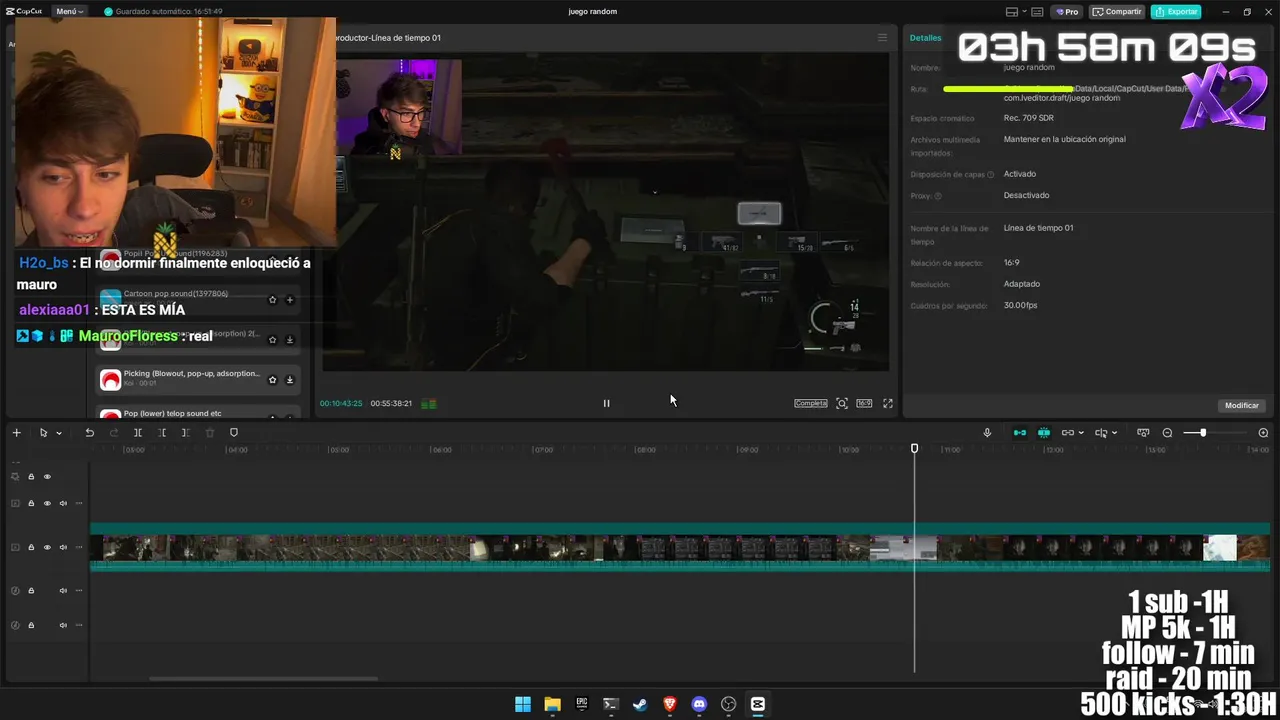Open Steam from the taskbar
The width and height of the screenshot is (1280, 720).
pos(640,704)
